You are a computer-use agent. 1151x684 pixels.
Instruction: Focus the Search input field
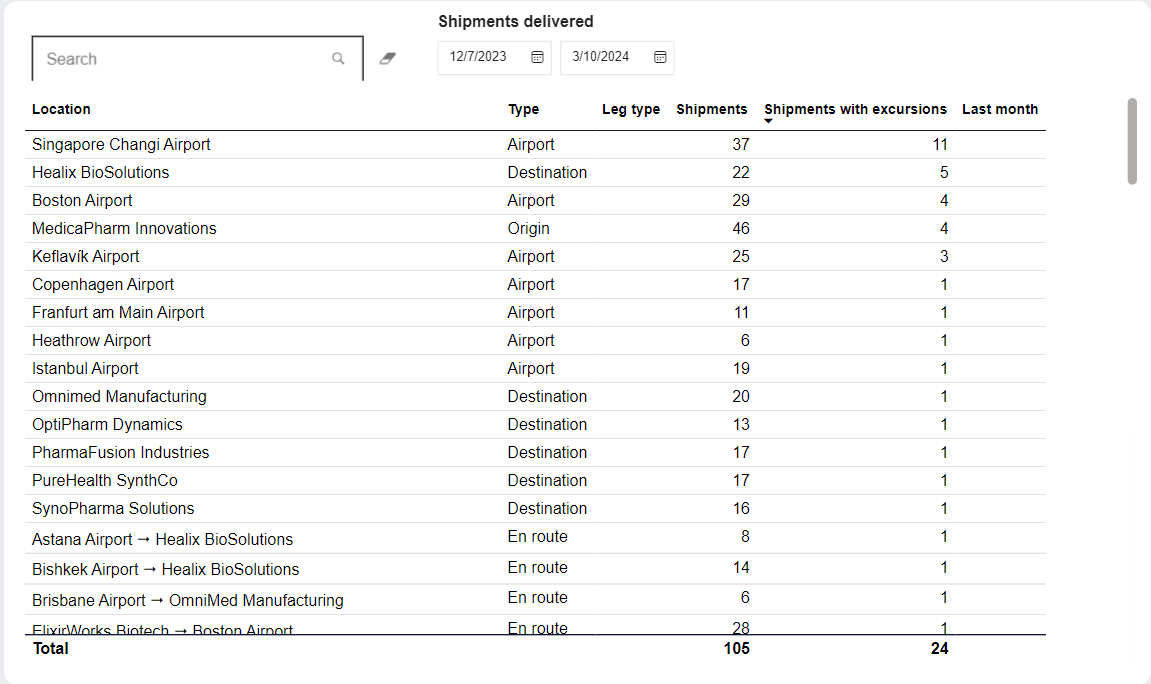click(197, 59)
